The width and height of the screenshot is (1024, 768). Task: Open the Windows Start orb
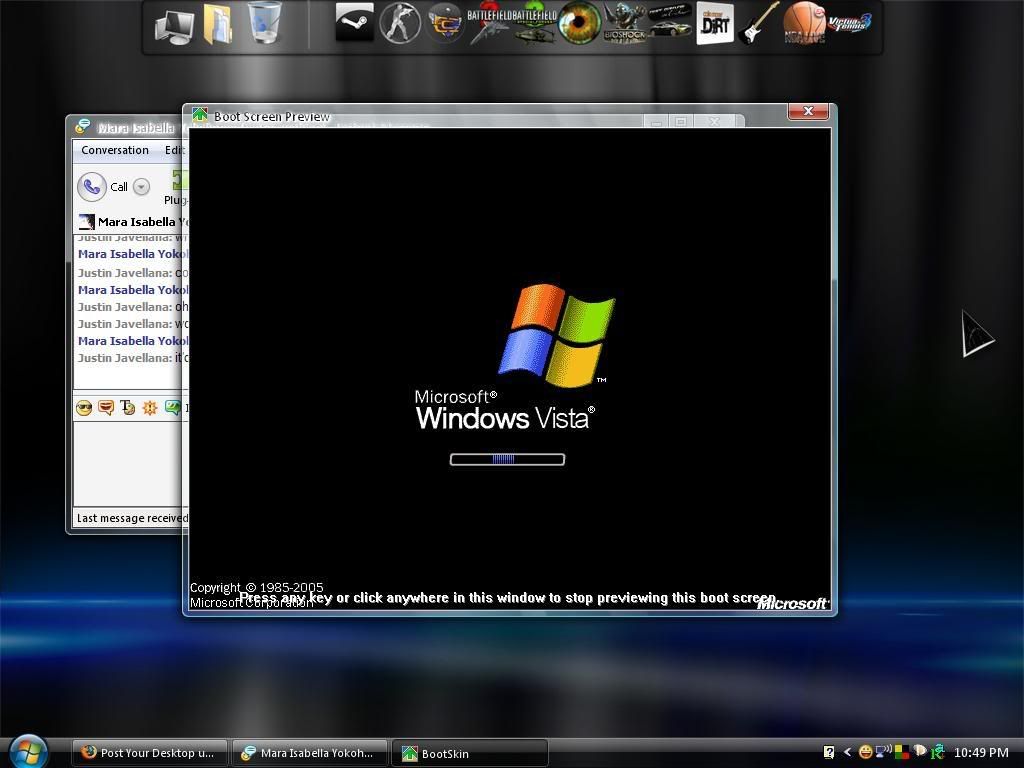tap(28, 750)
